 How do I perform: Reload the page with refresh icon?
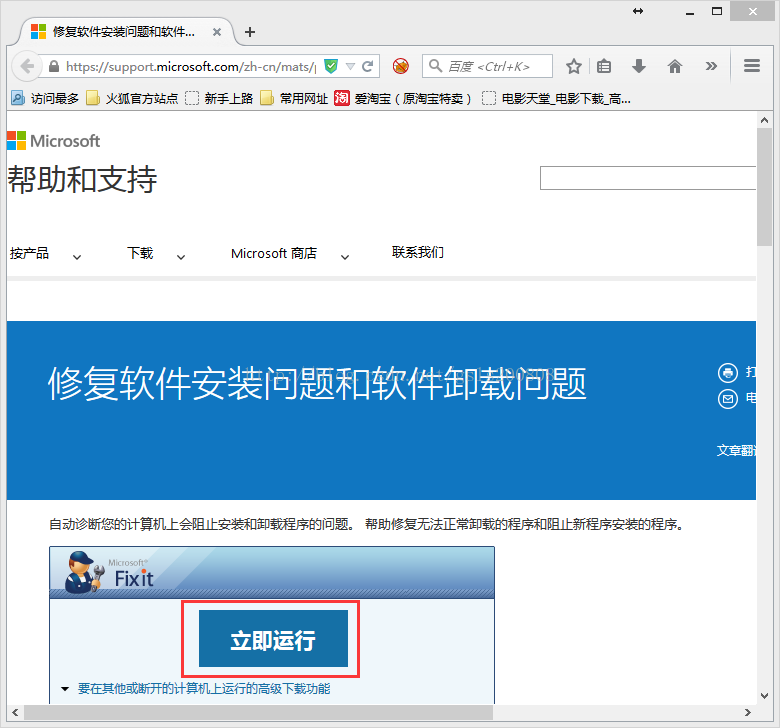pyautogui.click(x=368, y=67)
